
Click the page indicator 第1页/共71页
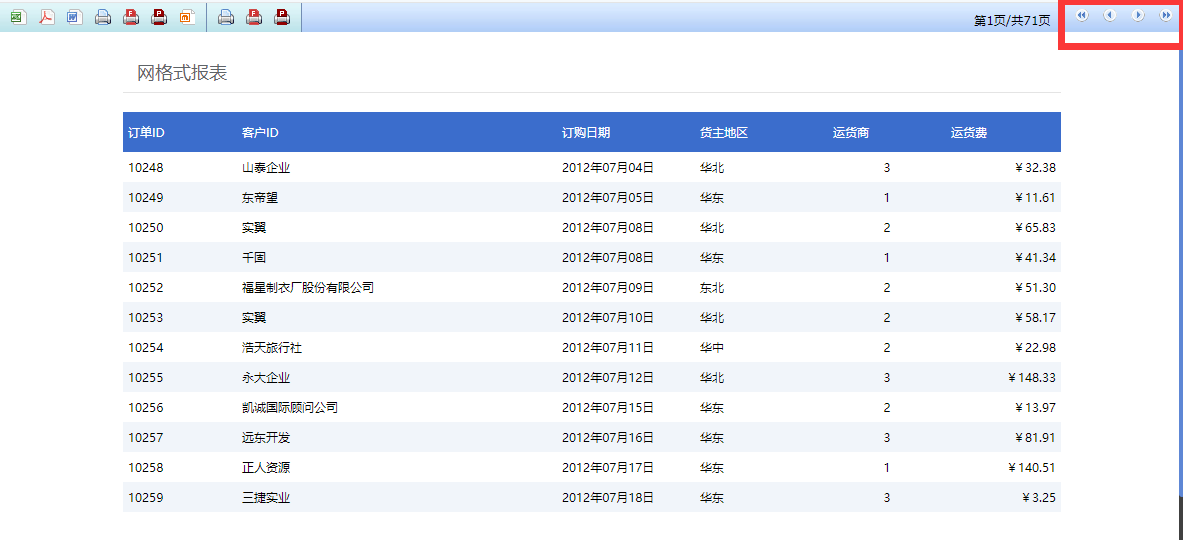(x=1012, y=20)
